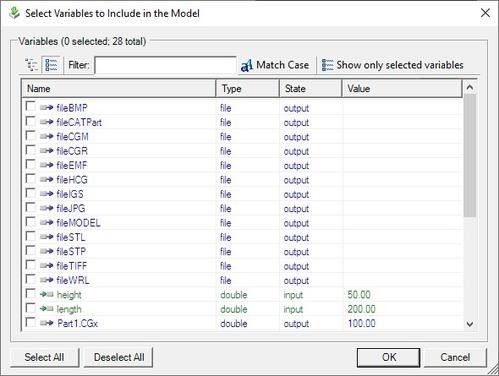Check the Part1.CGx checkbox
Viewport: 499px width, 376px height.
(30, 322)
